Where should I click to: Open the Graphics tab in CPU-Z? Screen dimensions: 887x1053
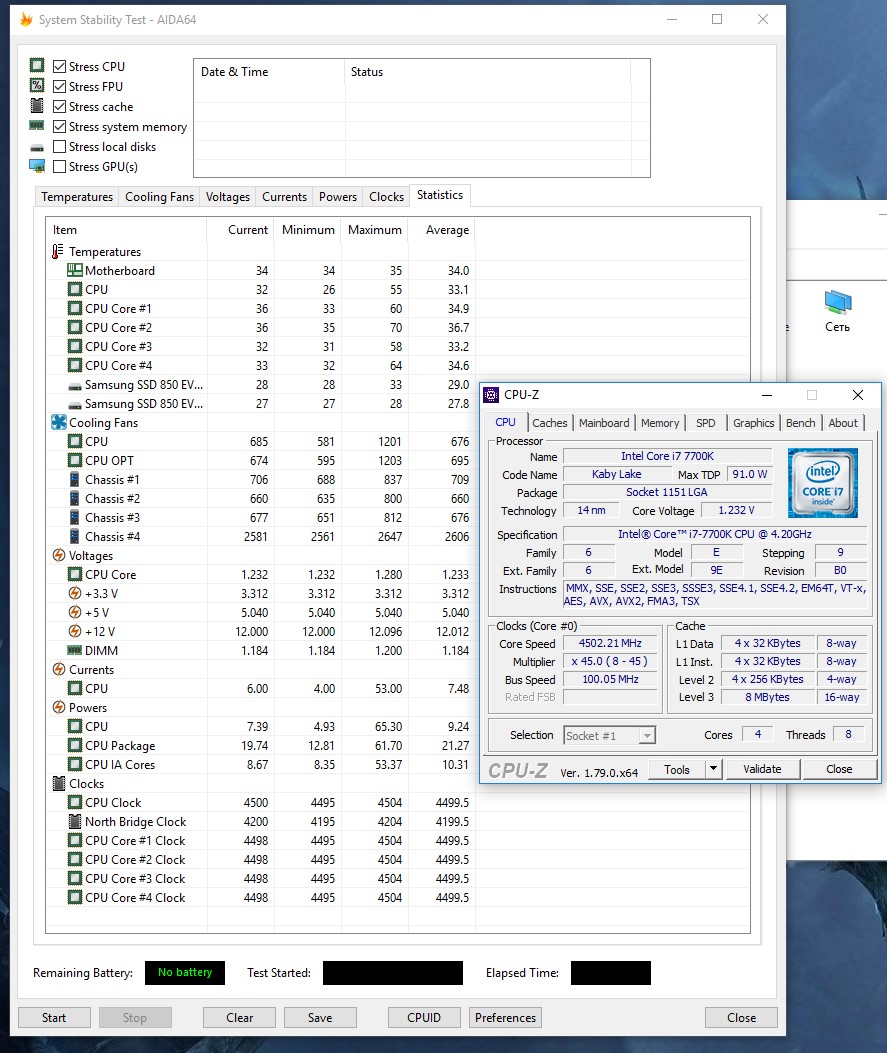(753, 423)
